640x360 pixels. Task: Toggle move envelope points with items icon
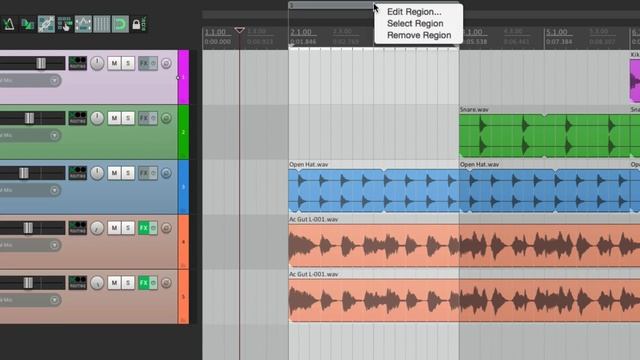tap(83, 24)
